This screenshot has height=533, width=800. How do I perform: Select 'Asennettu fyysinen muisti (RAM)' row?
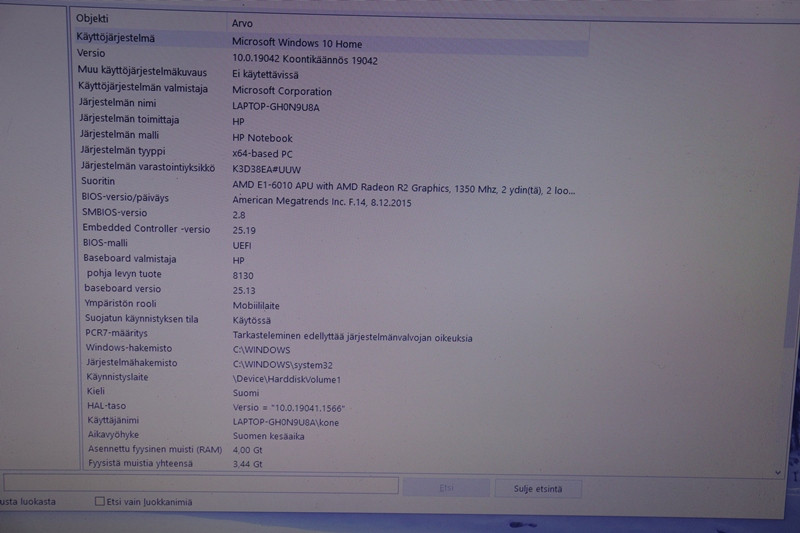click(155, 449)
